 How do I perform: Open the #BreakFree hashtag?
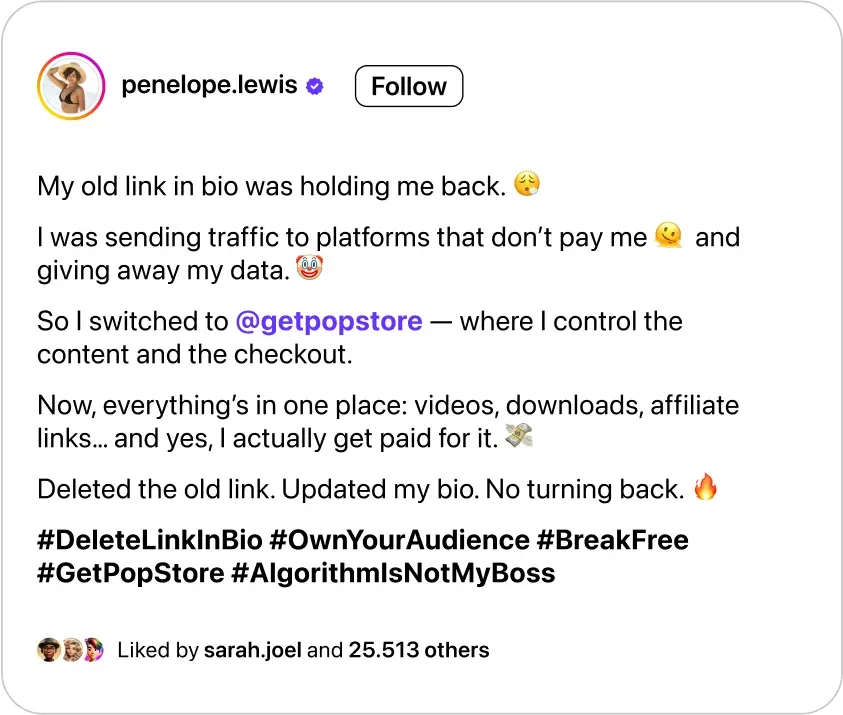coord(612,540)
